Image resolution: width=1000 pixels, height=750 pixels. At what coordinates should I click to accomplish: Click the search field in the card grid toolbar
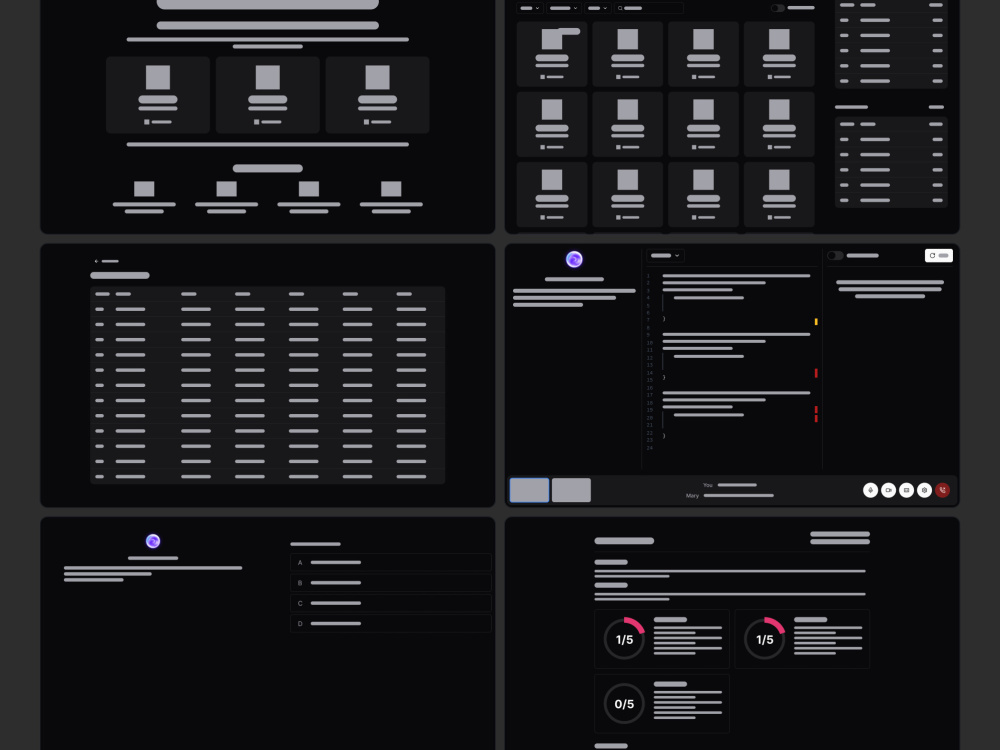point(649,8)
